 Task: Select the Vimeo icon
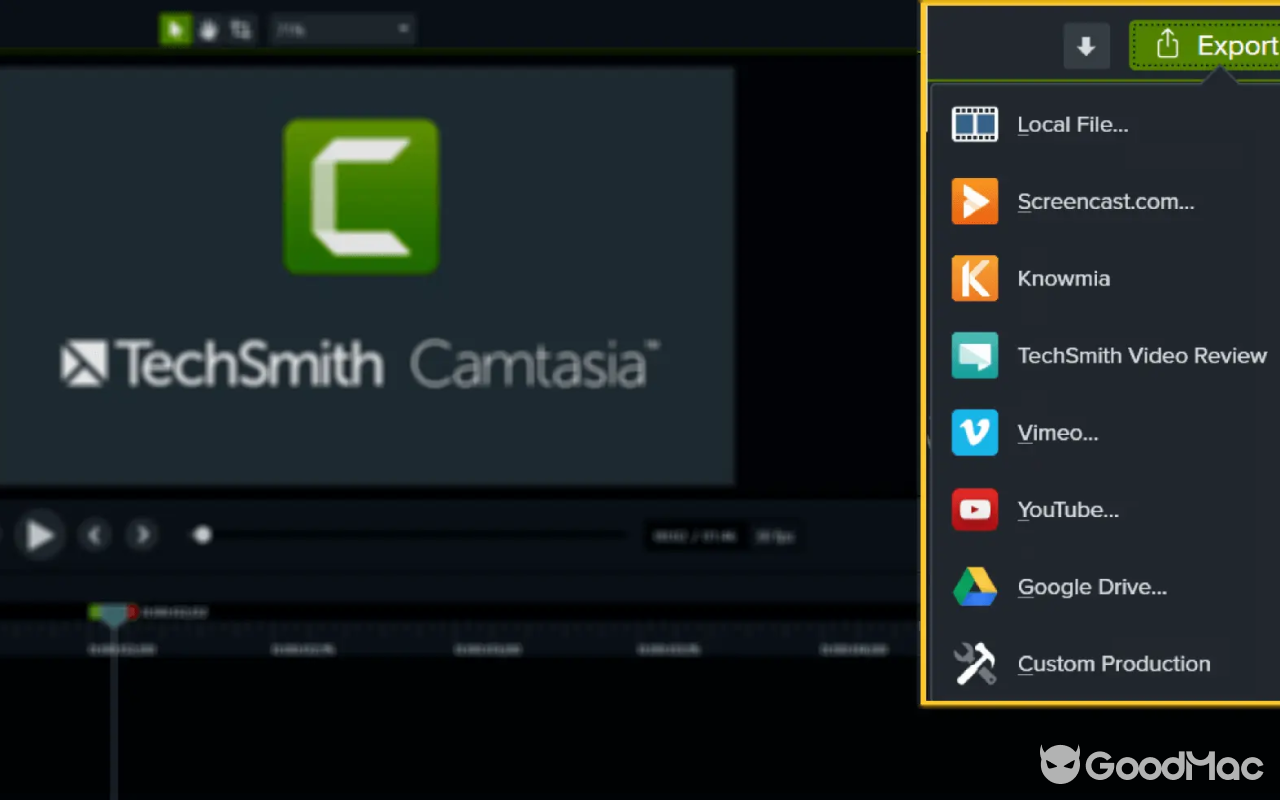pos(974,432)
